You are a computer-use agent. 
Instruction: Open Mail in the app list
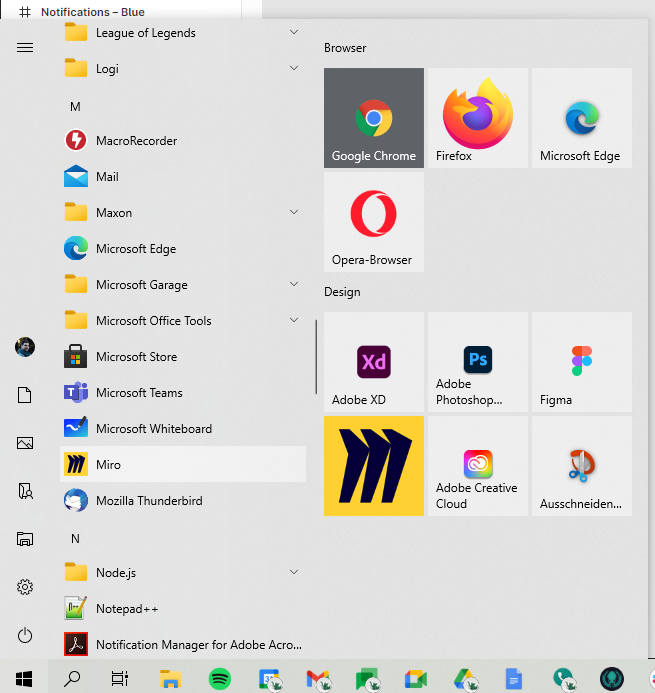(x=183, y=177)
